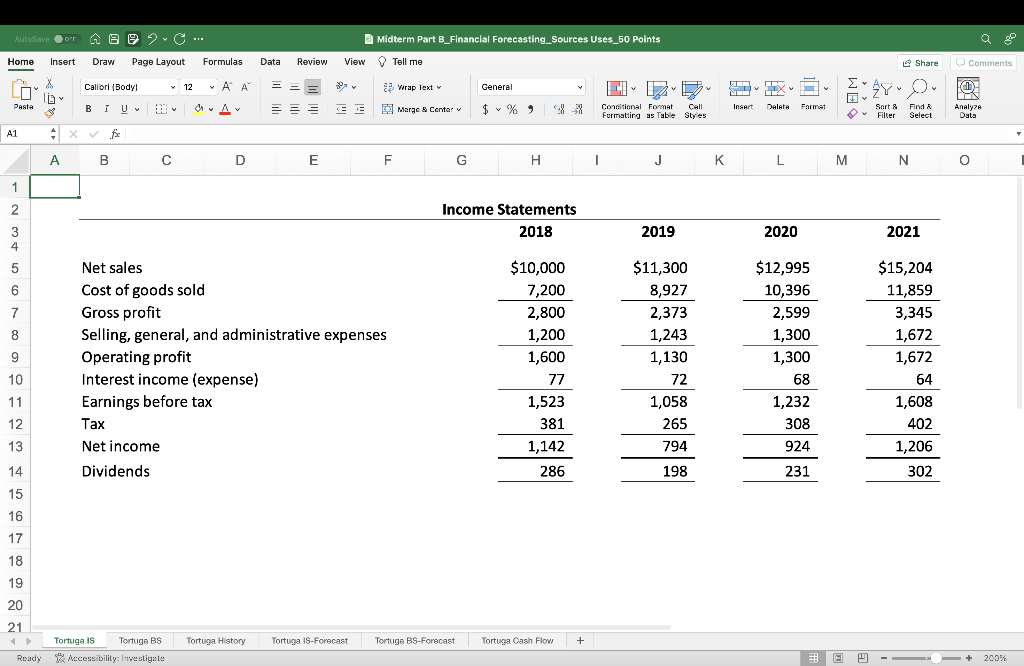Click the Share button
Viewport: 1024px width, 666px height.
pos(920,63)
